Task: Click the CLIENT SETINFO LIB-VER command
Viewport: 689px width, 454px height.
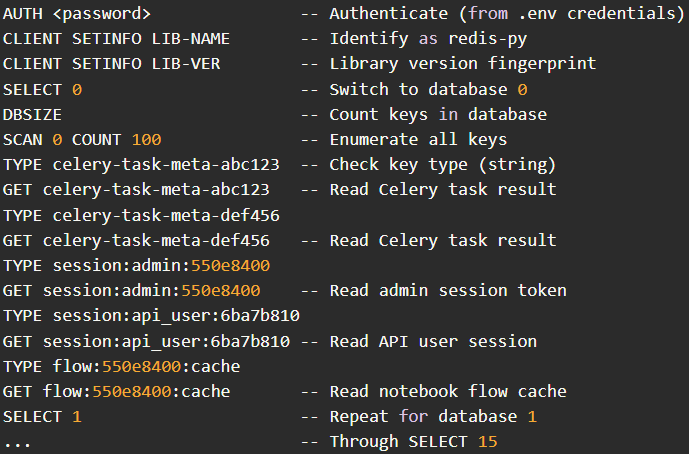Action: [111, 64]
